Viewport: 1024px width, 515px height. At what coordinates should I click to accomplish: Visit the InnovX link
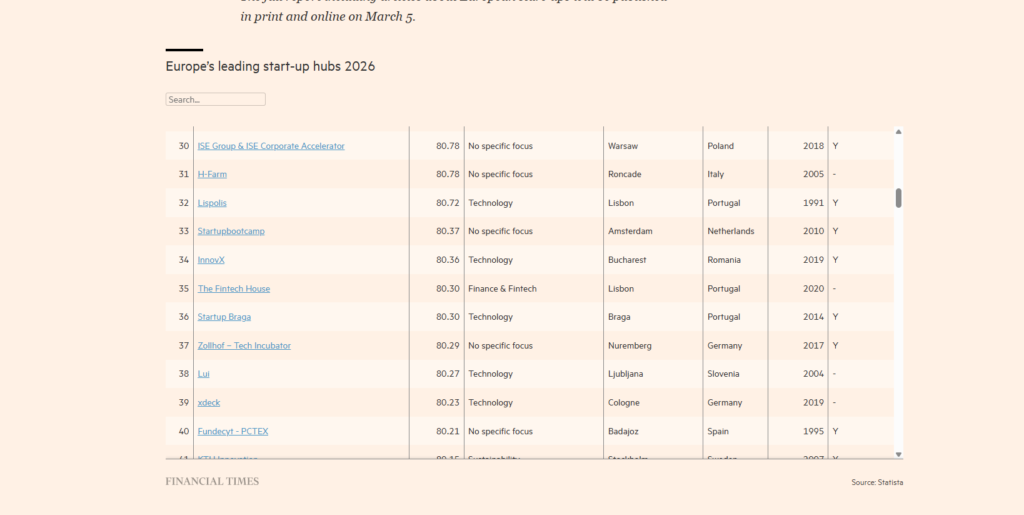click(211, 260)
